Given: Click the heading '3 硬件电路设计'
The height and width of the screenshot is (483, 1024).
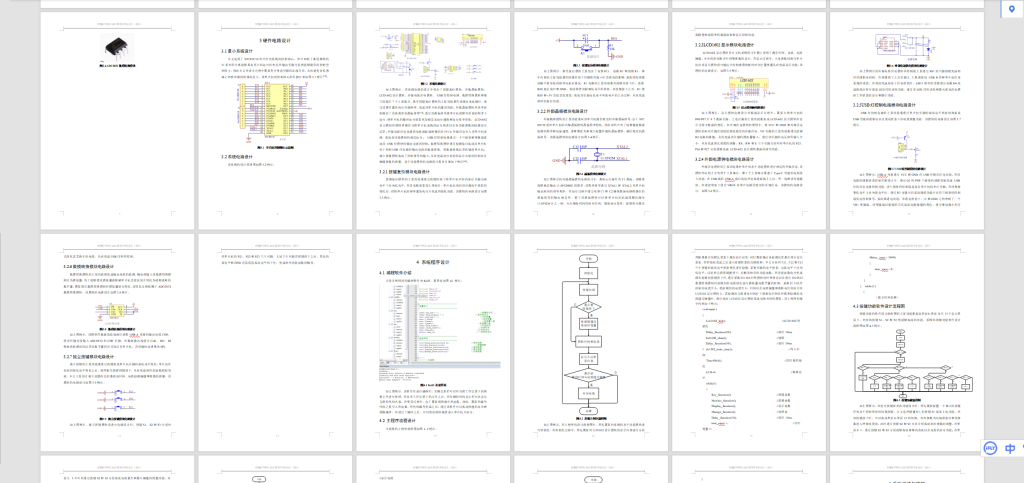Looking at the screenshot, I should [x=274, y=40].
